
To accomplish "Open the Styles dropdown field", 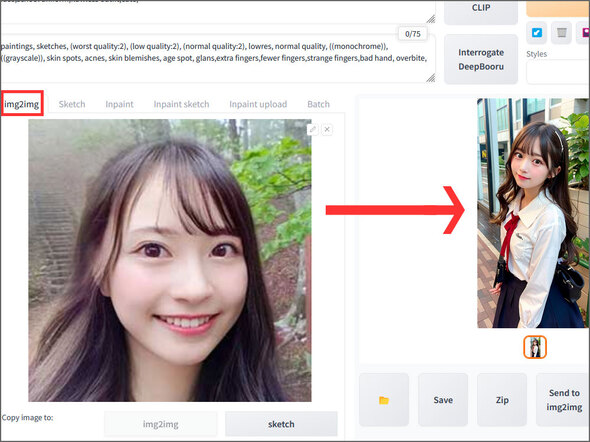I will (x=558, y=72).
